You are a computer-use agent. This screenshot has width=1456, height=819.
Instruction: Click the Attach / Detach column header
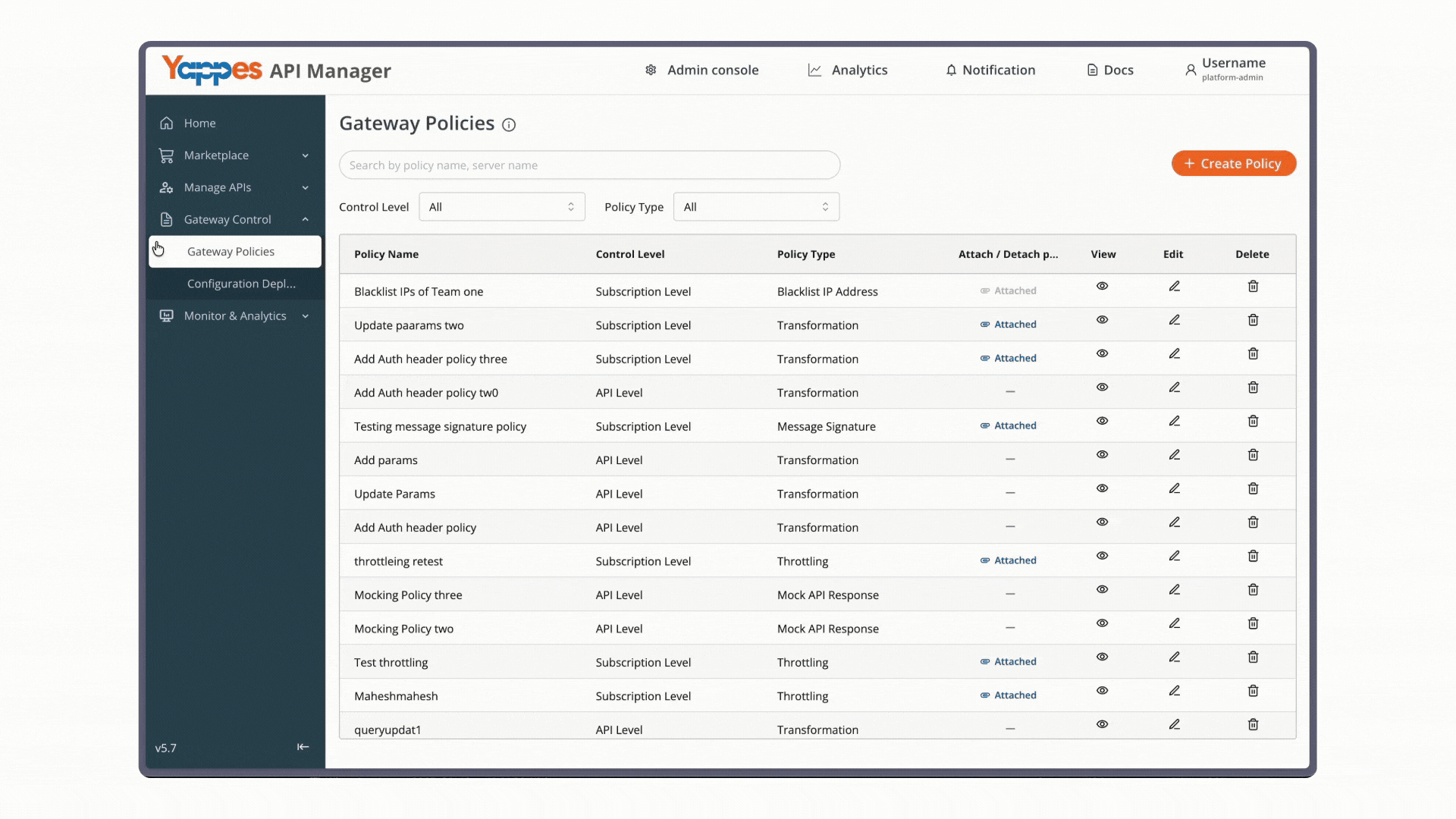point(1008,255)
